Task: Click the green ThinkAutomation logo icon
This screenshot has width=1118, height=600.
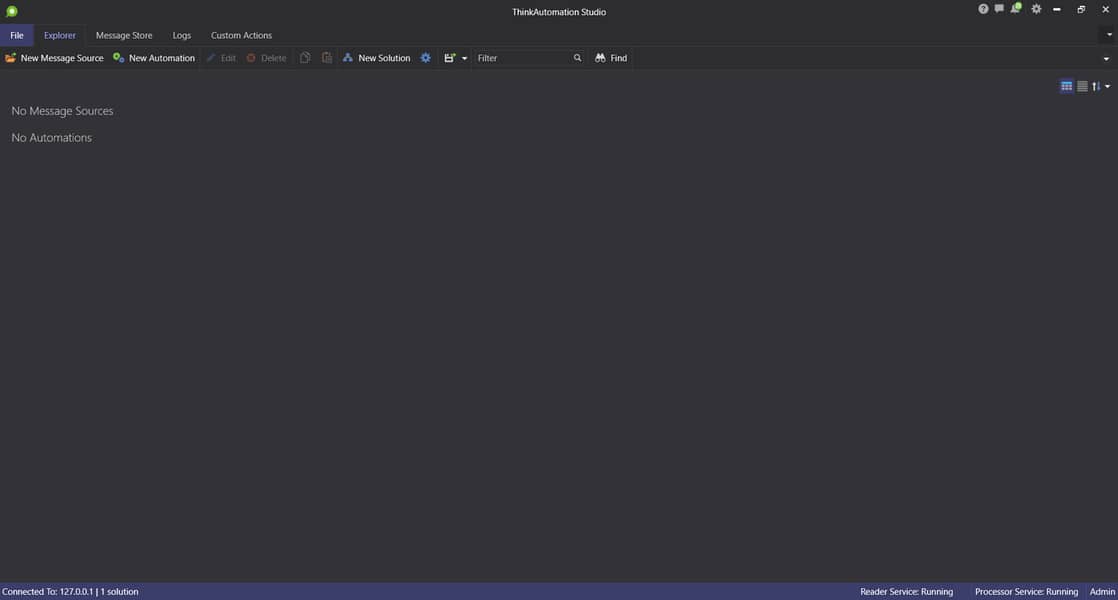Action: click(11, 11)
